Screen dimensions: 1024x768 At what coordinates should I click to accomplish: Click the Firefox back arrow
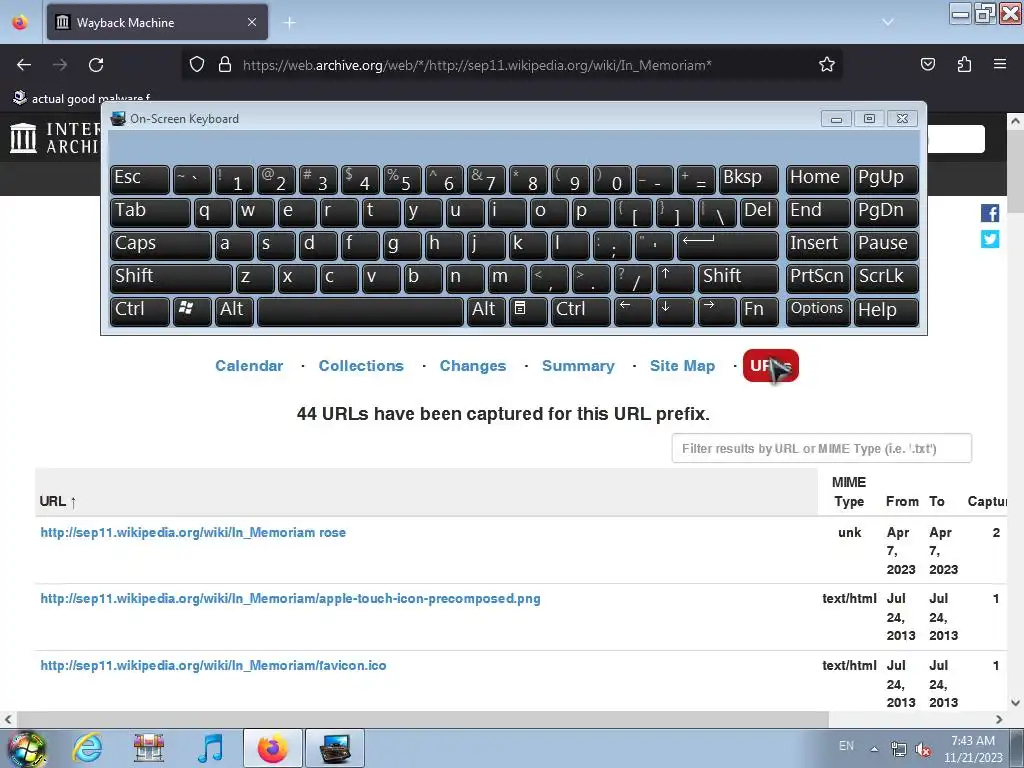24,65
